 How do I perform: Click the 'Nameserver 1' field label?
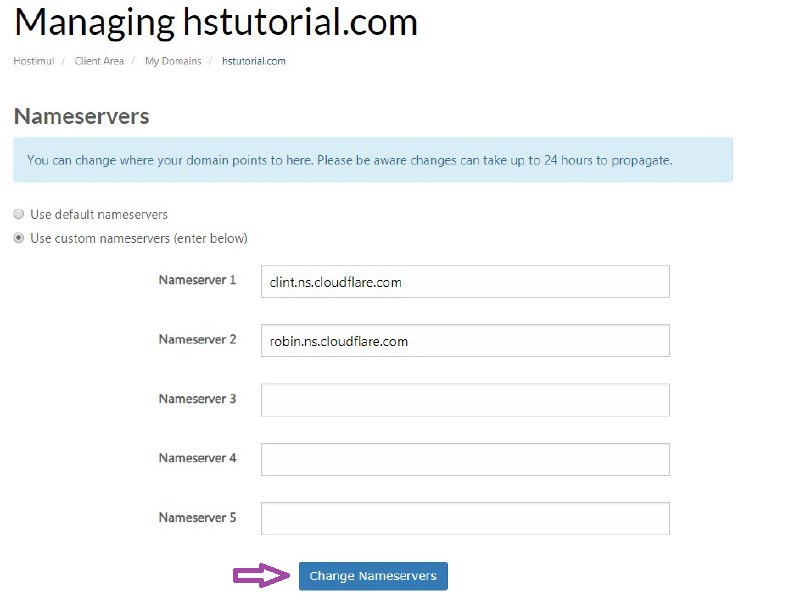pyautogui.click(x=197, y=280)
